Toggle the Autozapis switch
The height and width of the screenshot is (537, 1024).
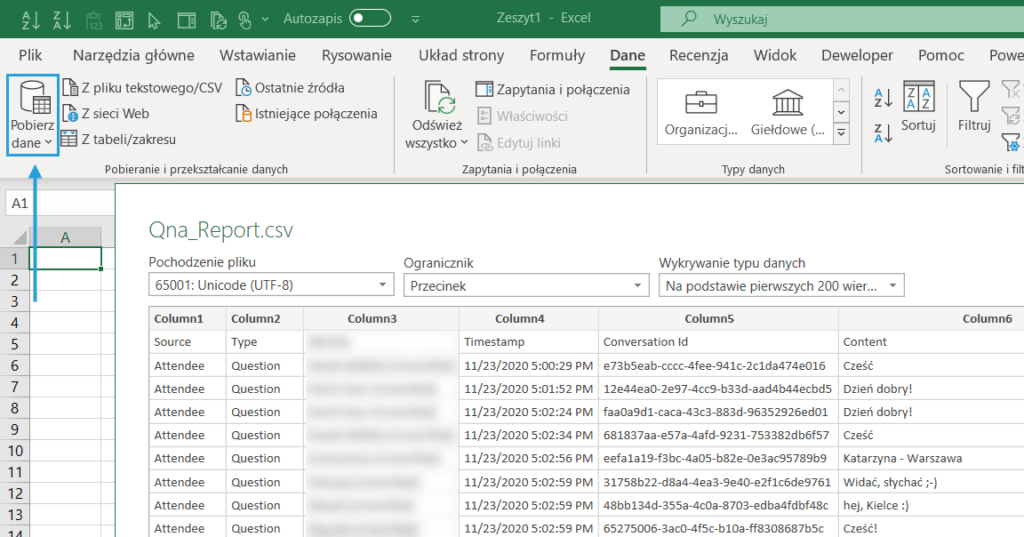click(369, 18)
